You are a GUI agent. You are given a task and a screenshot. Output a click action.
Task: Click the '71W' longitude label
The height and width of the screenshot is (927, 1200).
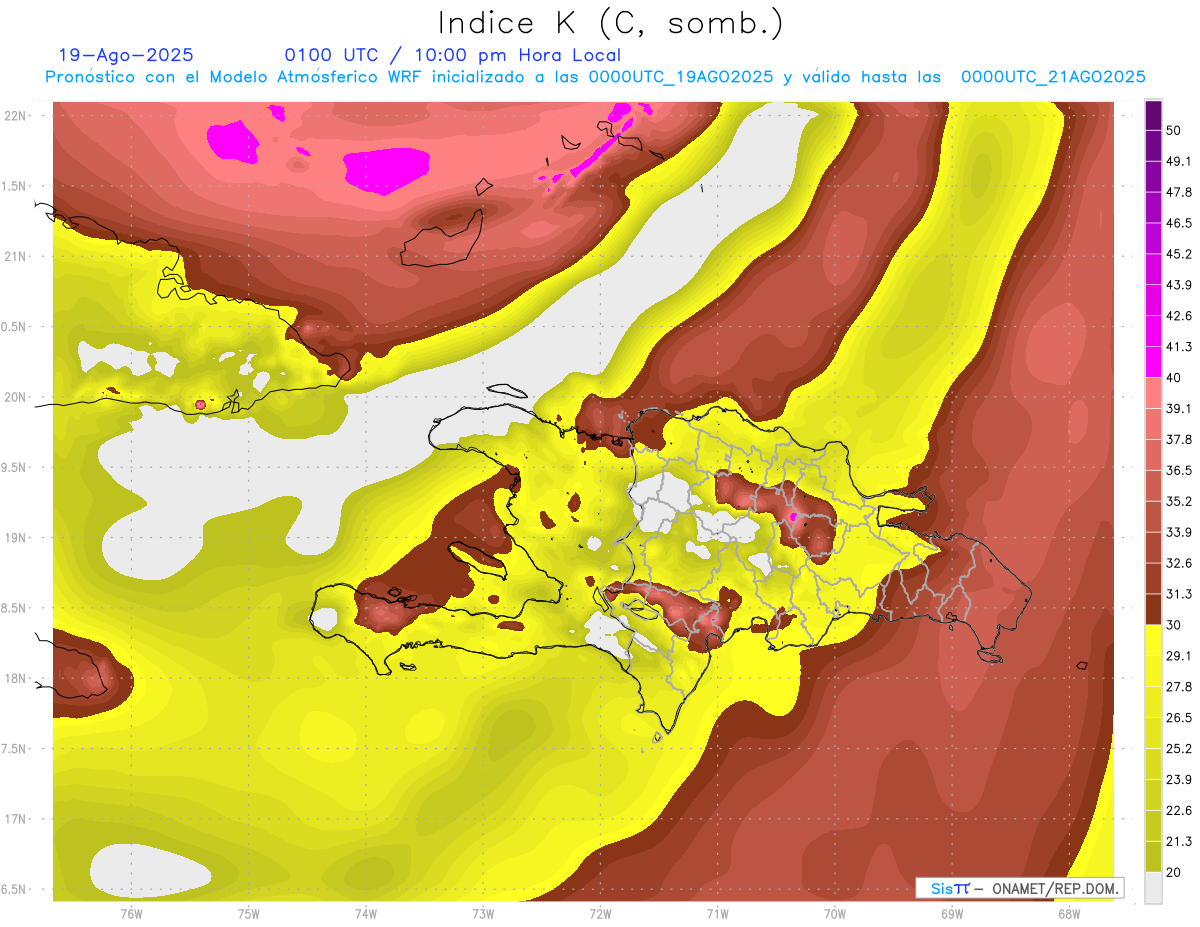coord(717,914)
